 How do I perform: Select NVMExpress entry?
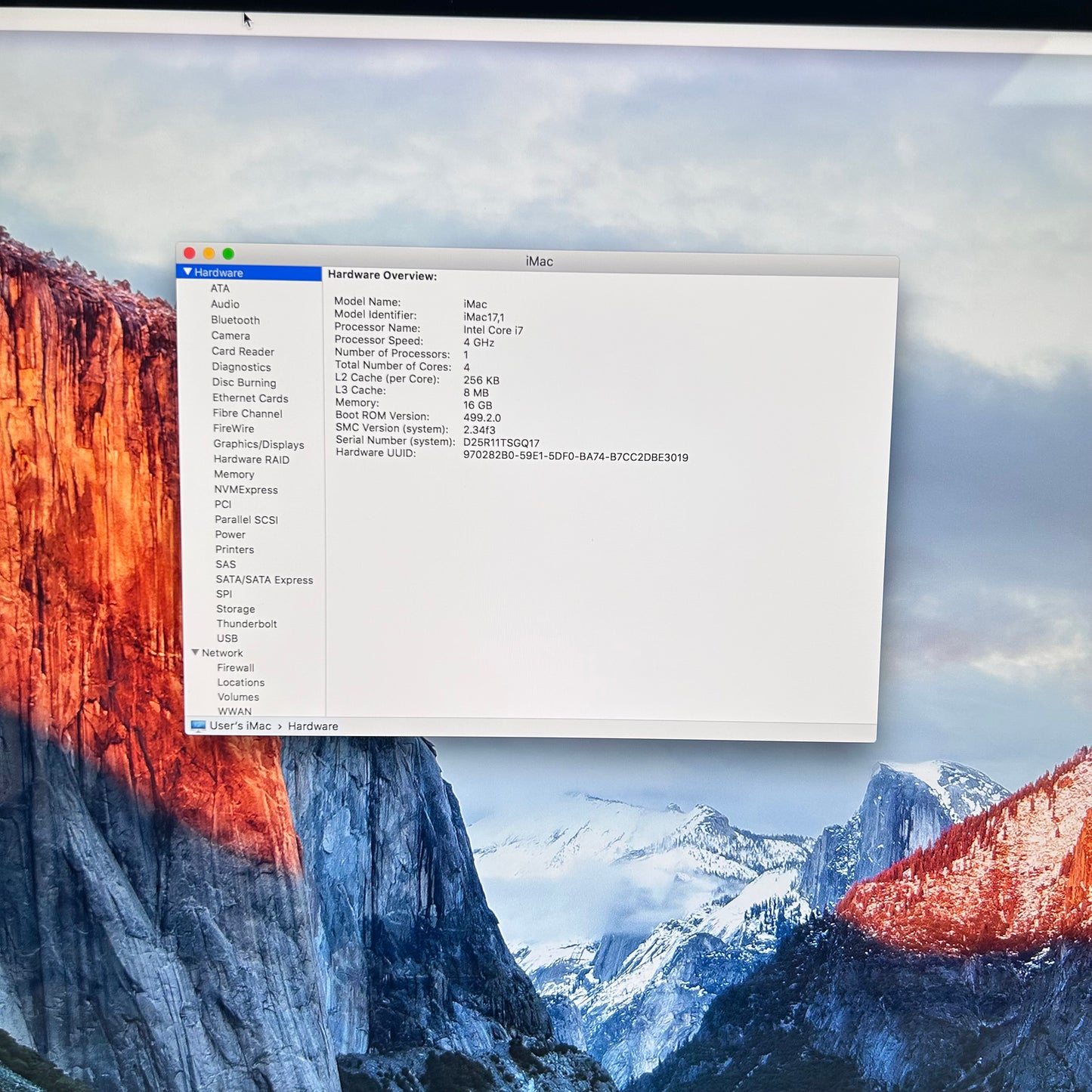tap(246, 490)
